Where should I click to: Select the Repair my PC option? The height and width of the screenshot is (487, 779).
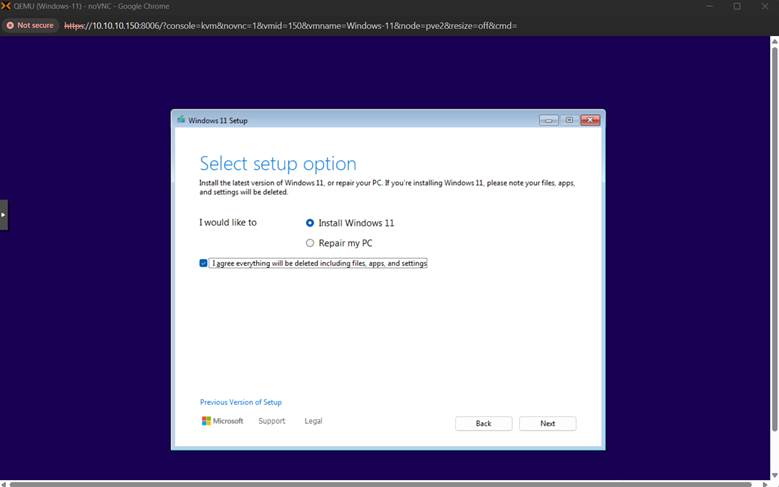tap(310, 243)
